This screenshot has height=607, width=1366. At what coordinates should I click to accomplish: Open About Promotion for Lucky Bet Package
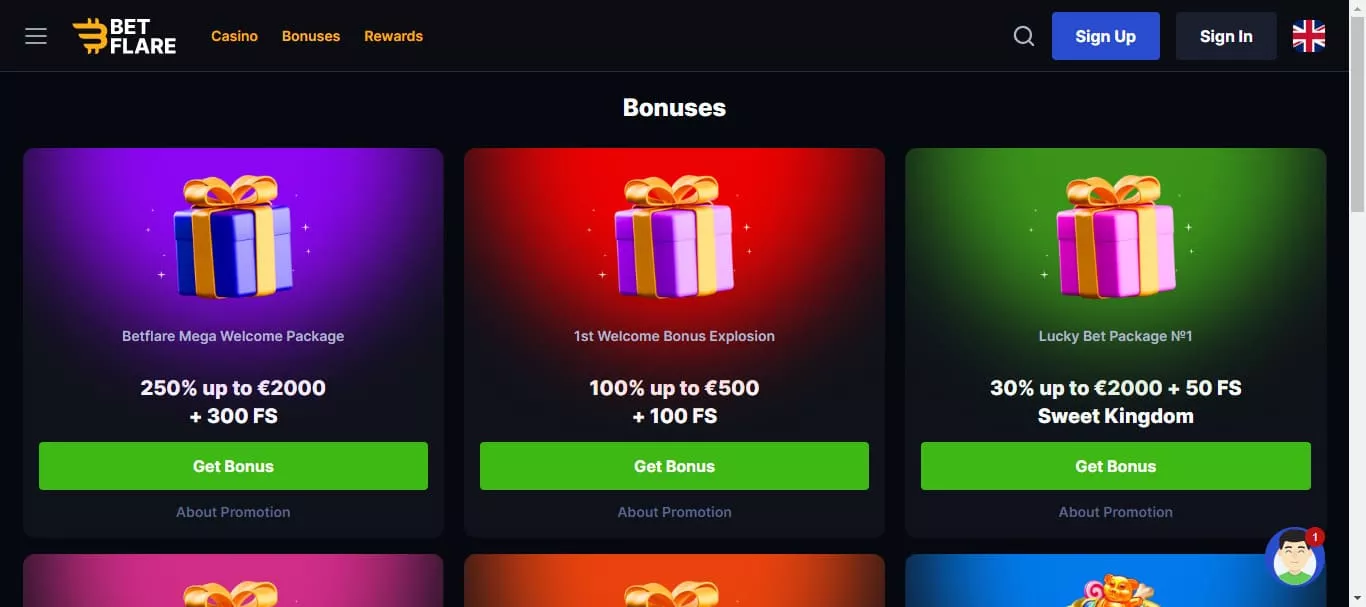coord(1115,512)
